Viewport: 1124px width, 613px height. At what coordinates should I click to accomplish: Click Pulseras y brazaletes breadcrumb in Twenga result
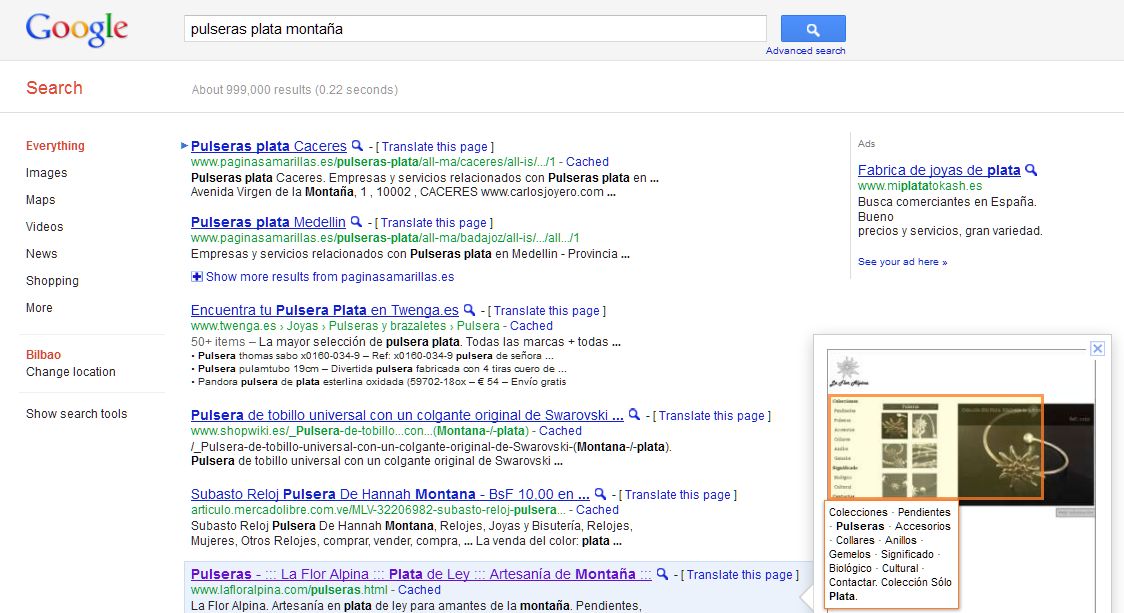tap(388, 325)
